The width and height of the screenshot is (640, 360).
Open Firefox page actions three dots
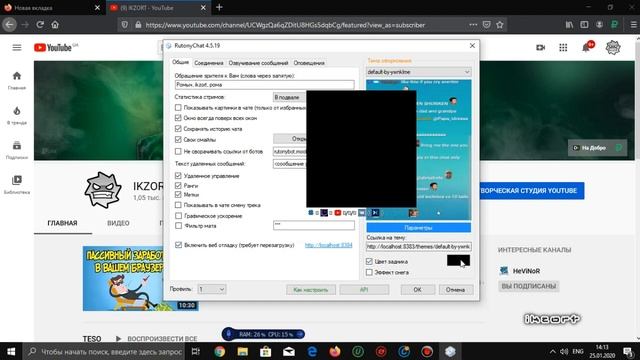[473, 24]
